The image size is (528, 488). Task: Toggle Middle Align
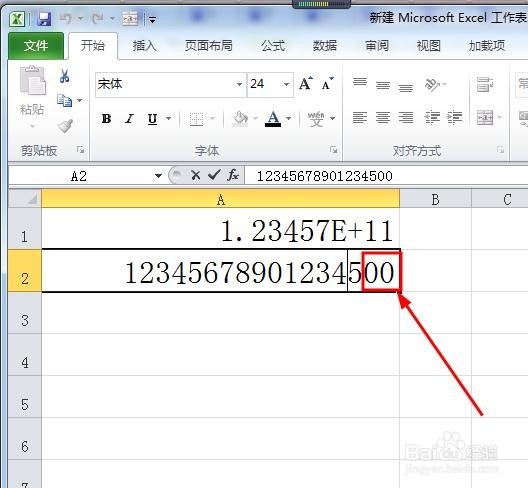point(383,85)
